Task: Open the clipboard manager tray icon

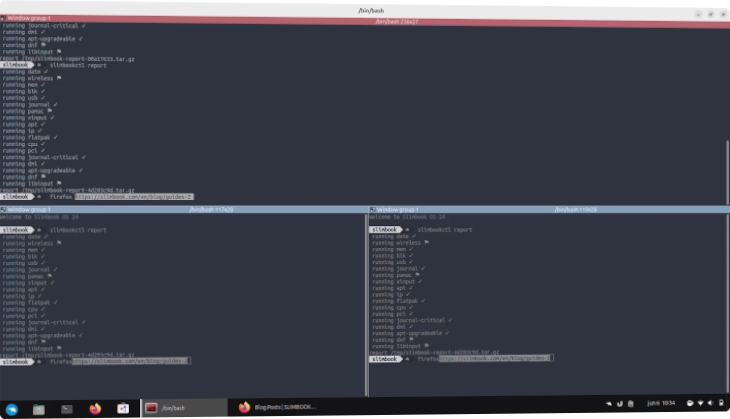Action: tap(630, 404)
